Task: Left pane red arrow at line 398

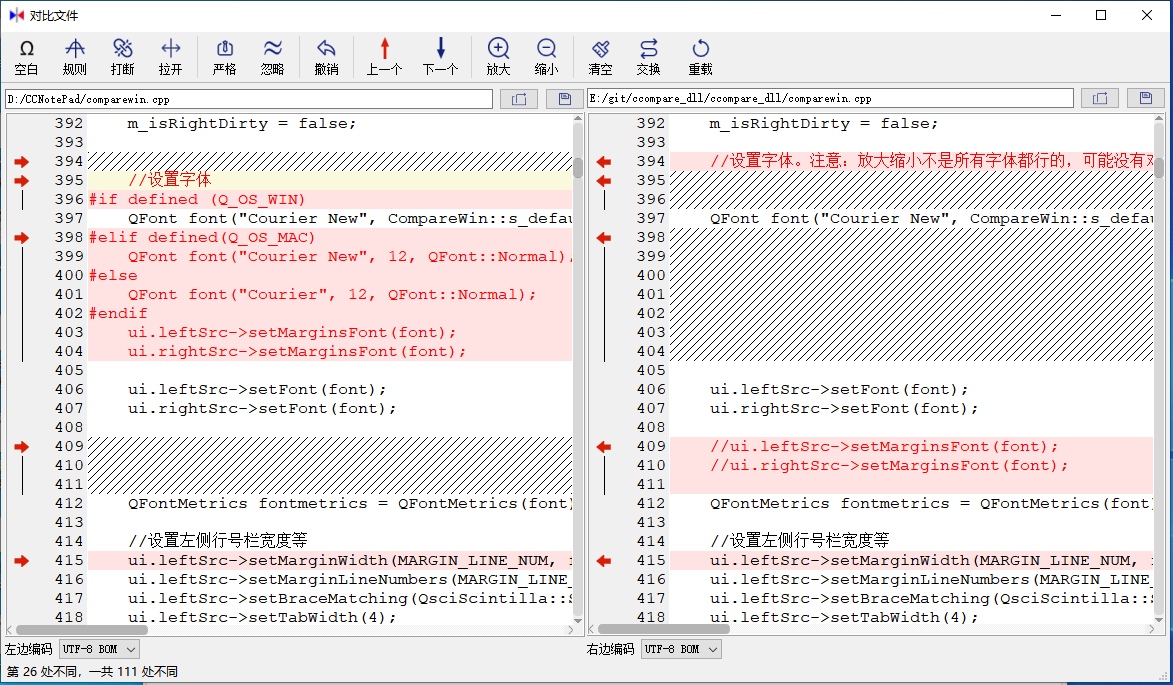Action: click(21, 238)
